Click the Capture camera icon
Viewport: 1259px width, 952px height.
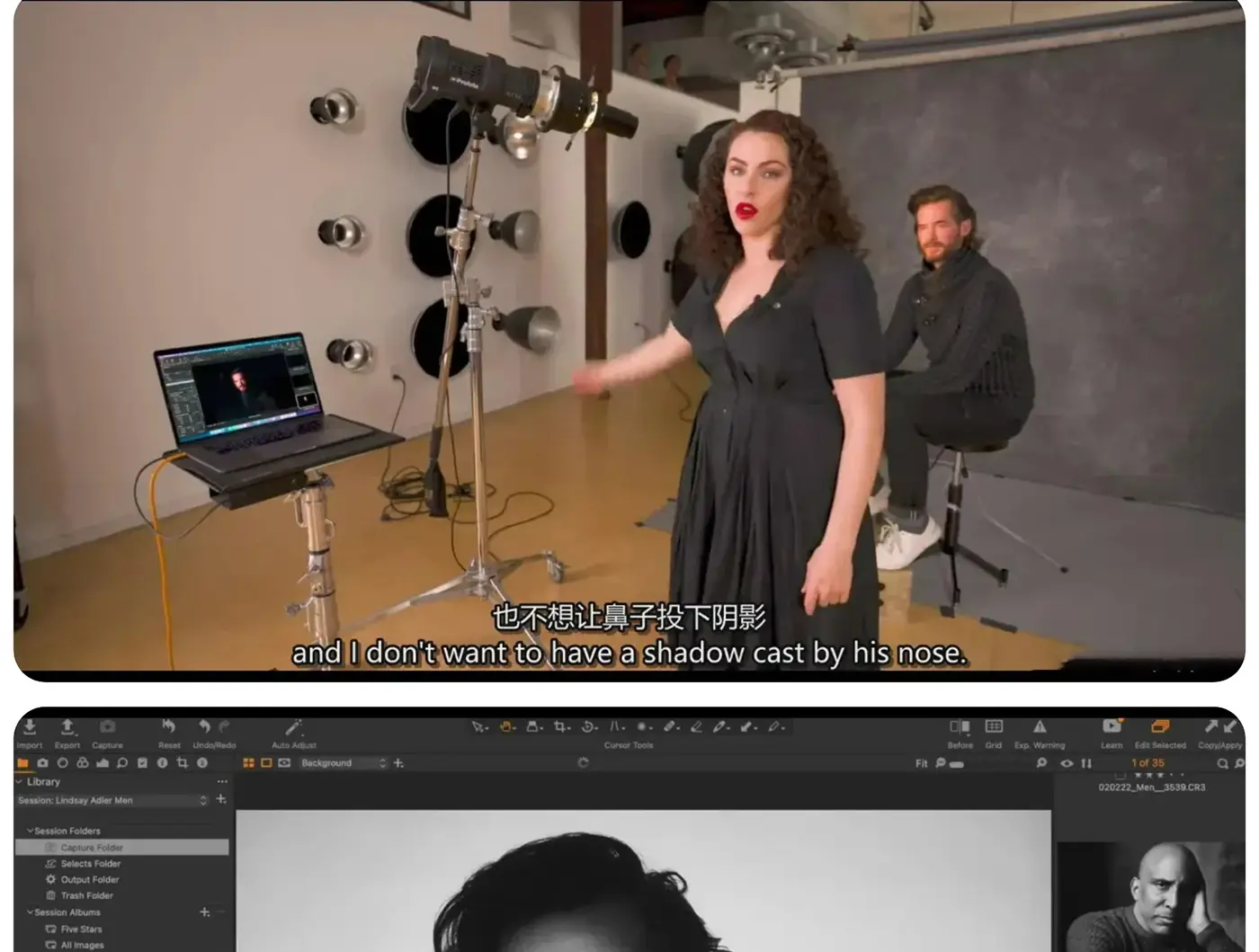[x=107, y=727]
